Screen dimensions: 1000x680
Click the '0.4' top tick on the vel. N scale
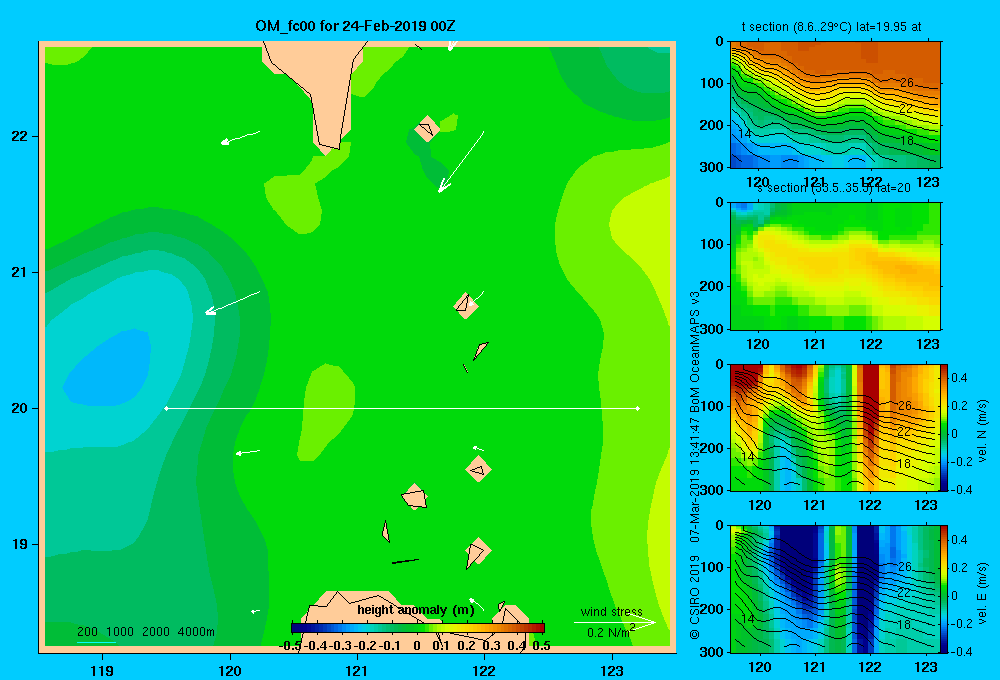[959, 378]
